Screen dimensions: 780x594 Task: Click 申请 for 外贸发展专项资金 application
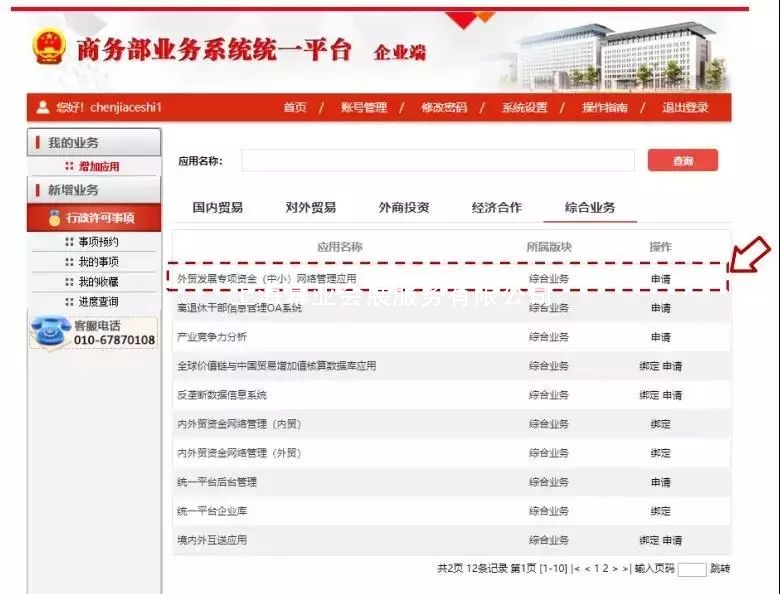(660, 279)
